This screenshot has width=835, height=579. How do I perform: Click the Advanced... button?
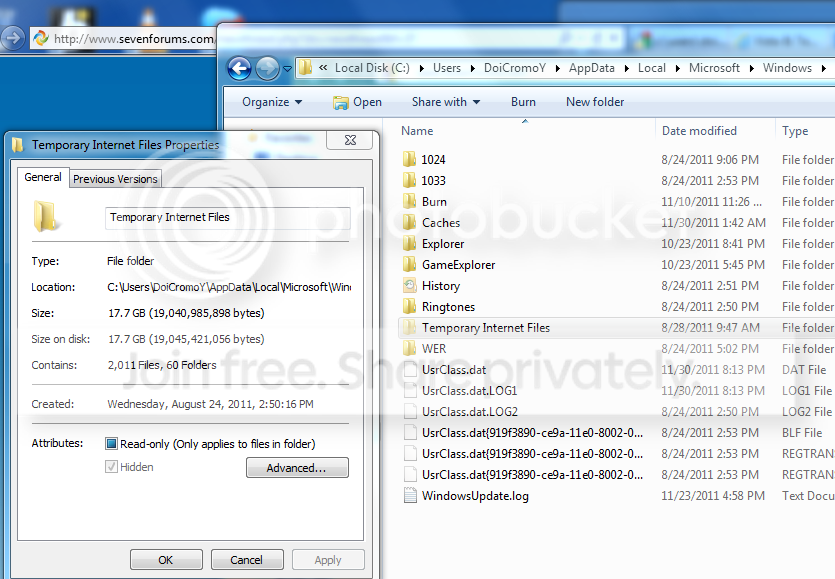[297, 468]
